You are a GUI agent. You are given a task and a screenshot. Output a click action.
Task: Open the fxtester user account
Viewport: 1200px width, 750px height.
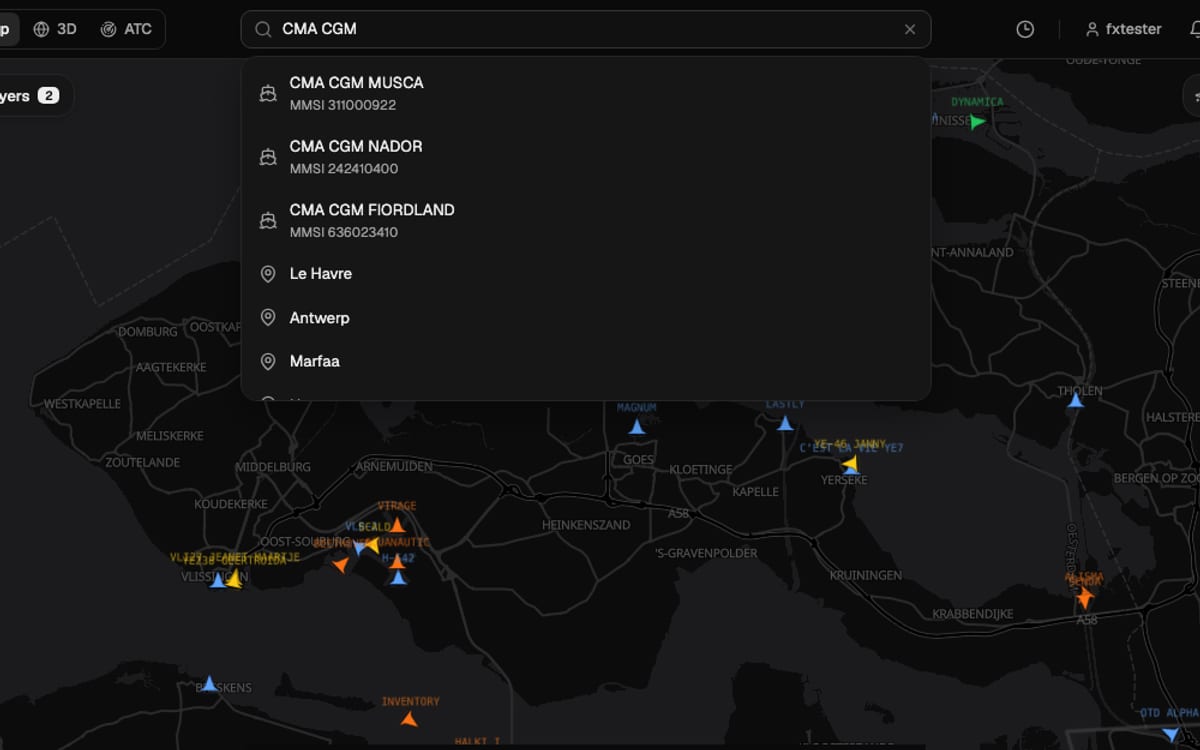[x=1123, y=29]
